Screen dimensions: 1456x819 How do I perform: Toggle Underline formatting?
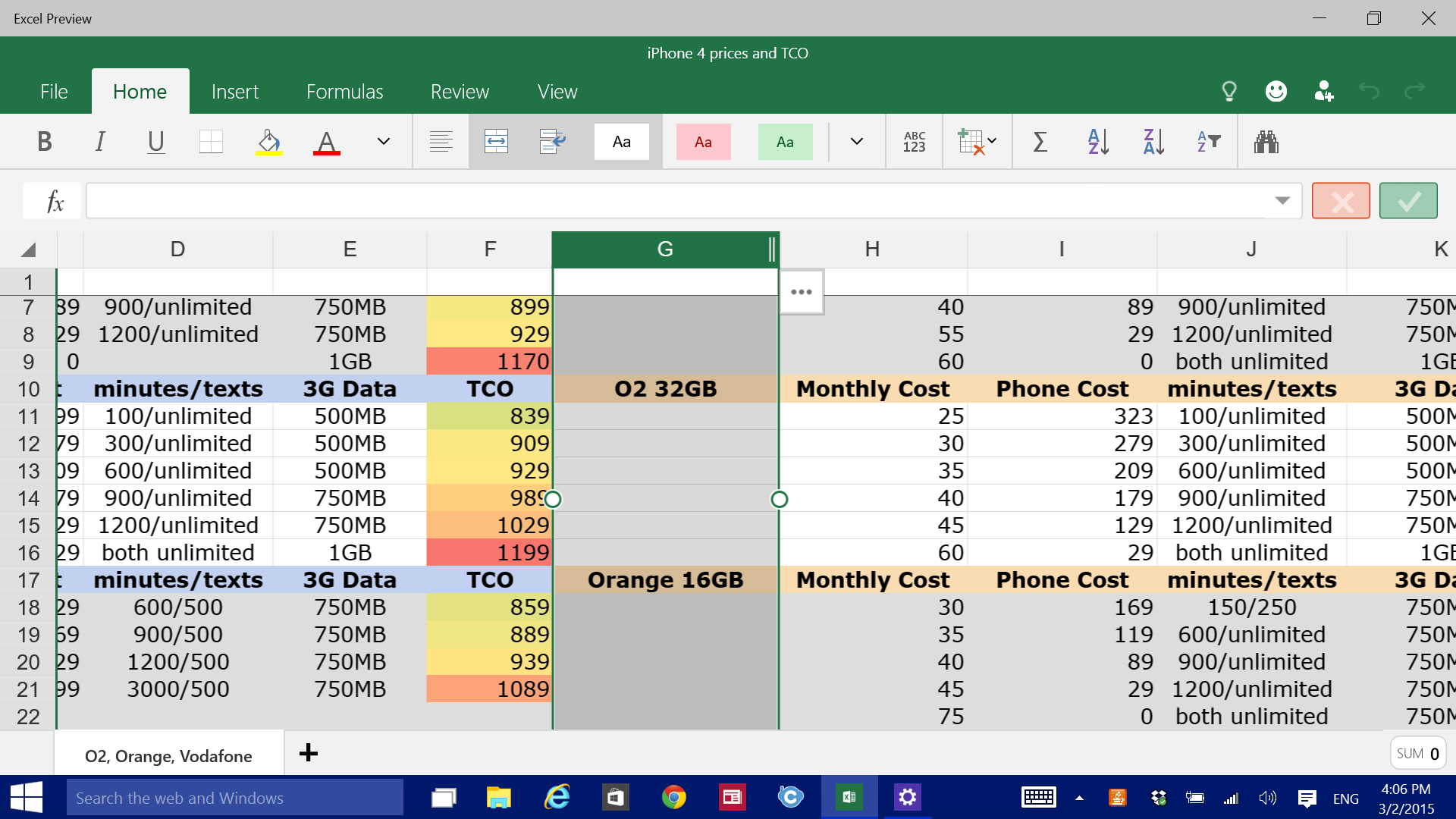point(155,142)
